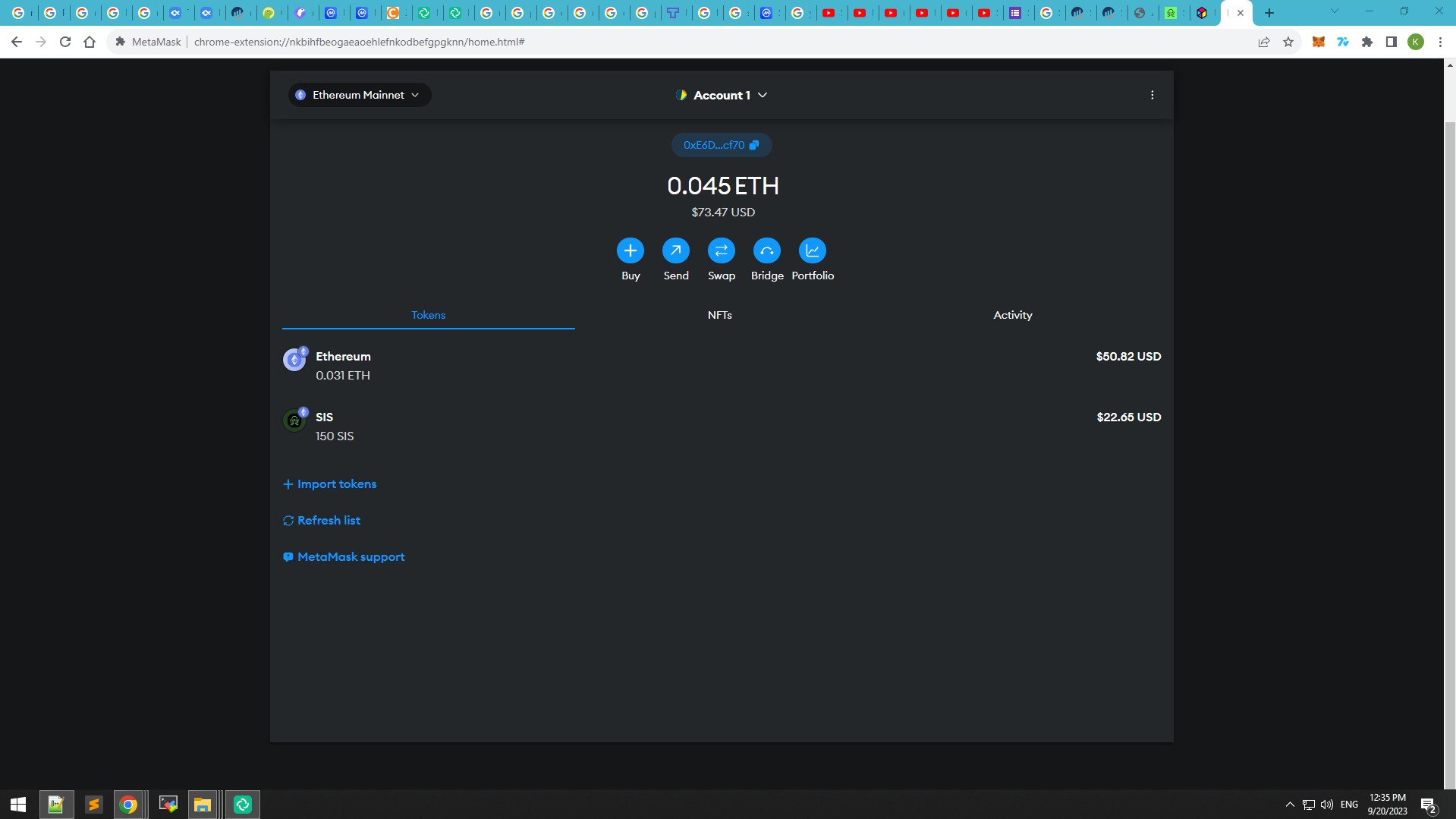This screenshot has height=819, width=1456.
Task: Click the Send arrow icon
Action: point(675,250)
